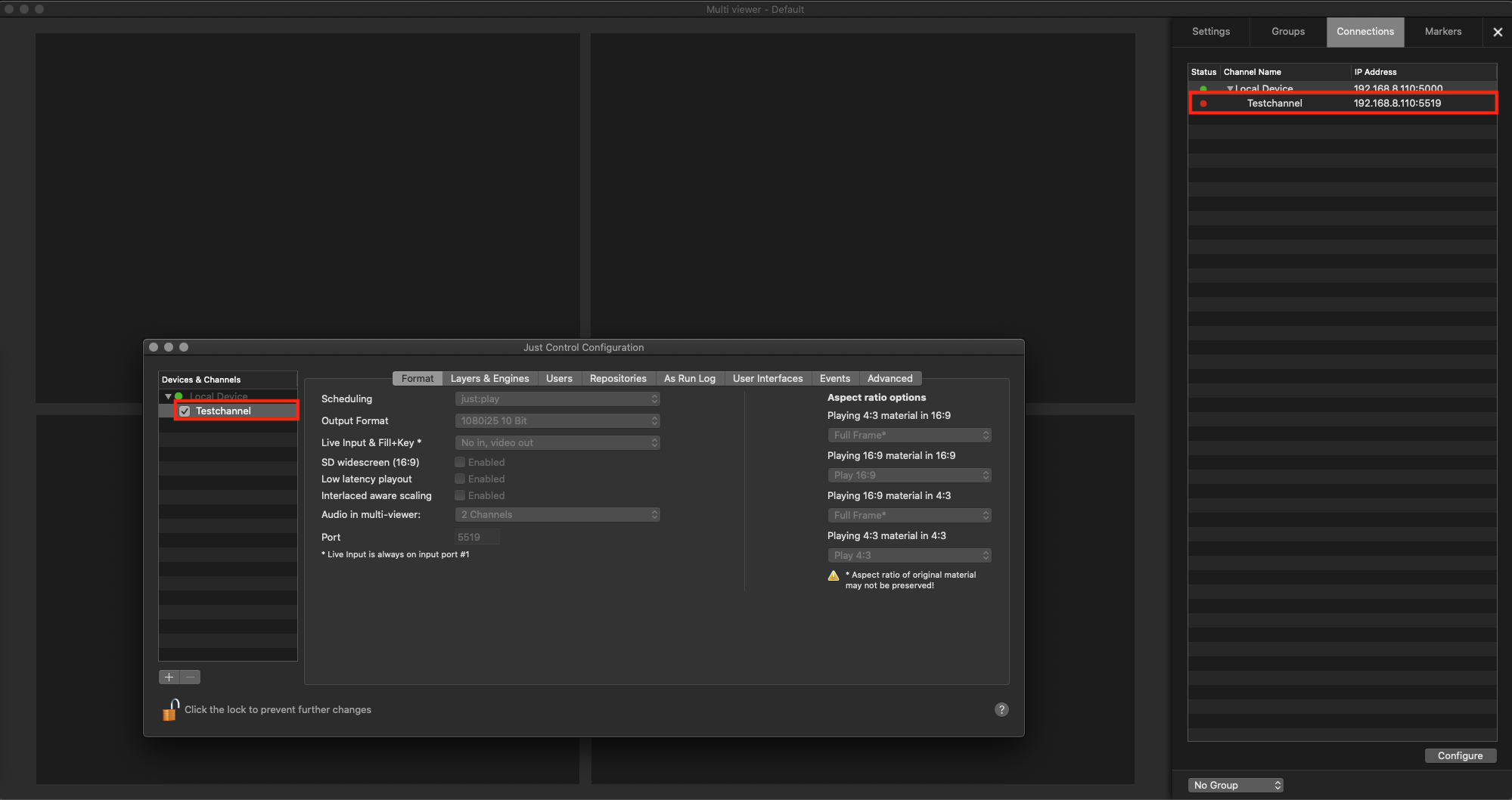Open the Audio in multi-viewer dropdown
Viewport: 1512px width, 800px height.
point(557,515)
